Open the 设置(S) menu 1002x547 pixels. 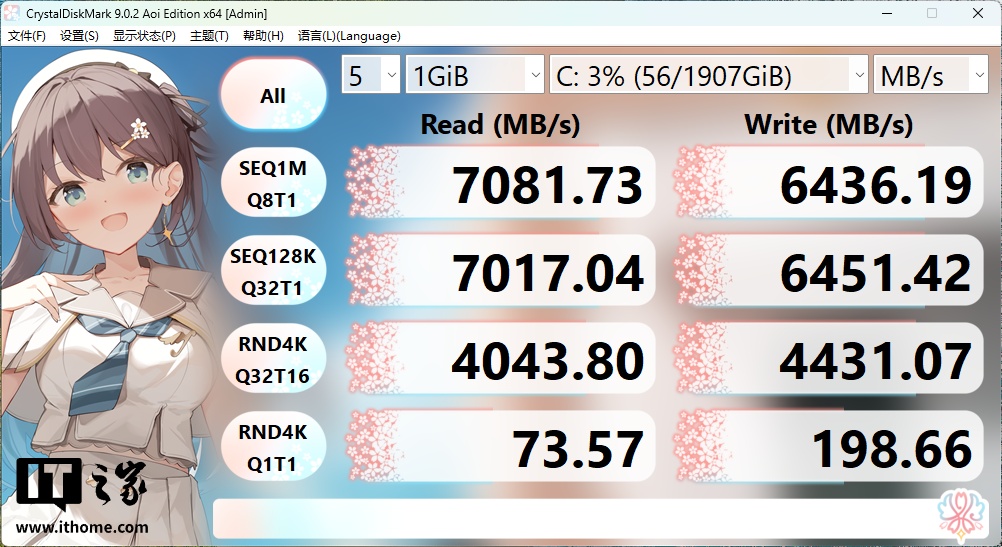point(79,36)
